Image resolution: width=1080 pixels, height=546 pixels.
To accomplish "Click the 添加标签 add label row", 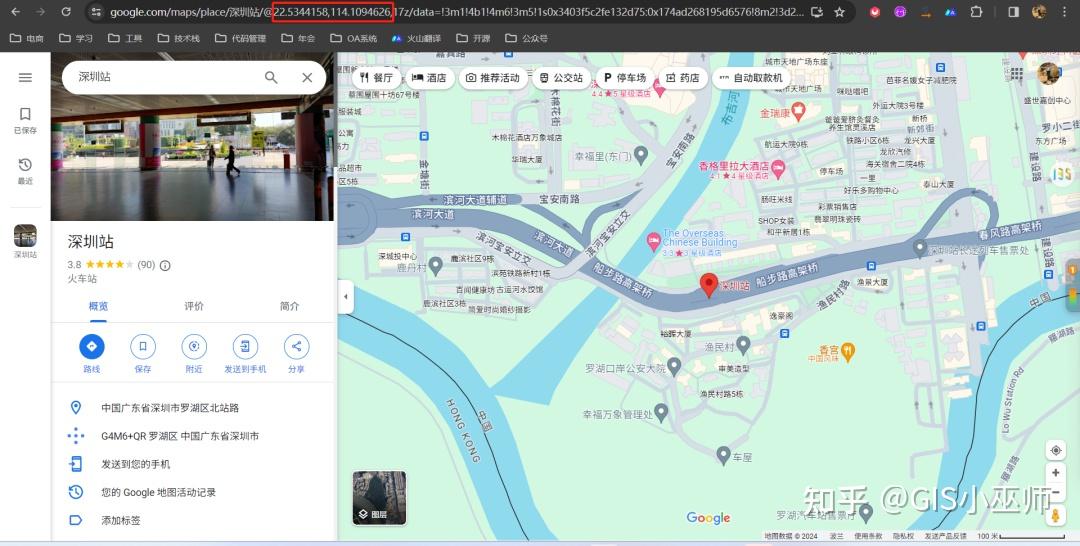I will (x=193, y=521).
